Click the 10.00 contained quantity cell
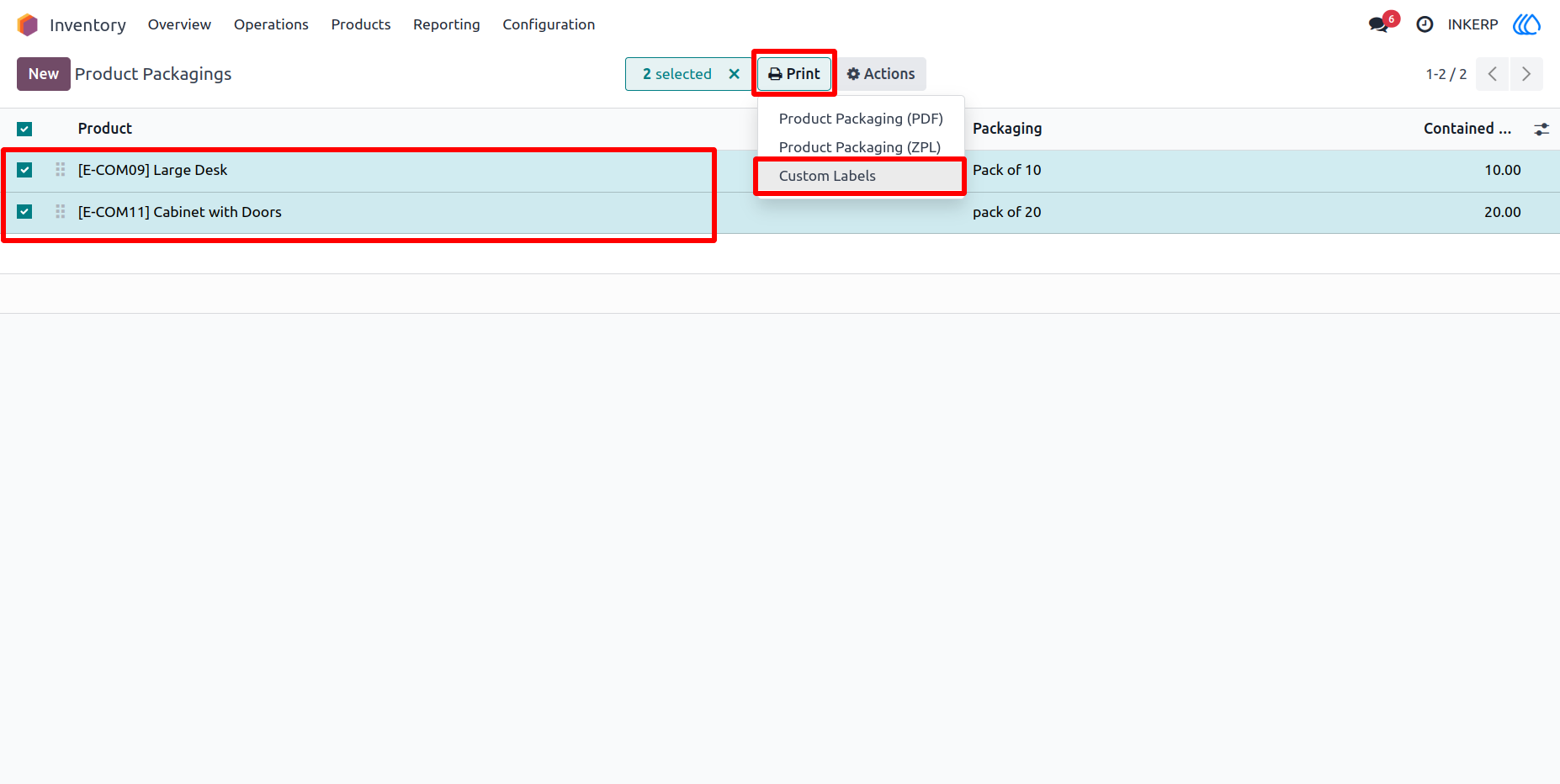The width and height of the screenshot is (1560, 784). (x=1503, y=170)
